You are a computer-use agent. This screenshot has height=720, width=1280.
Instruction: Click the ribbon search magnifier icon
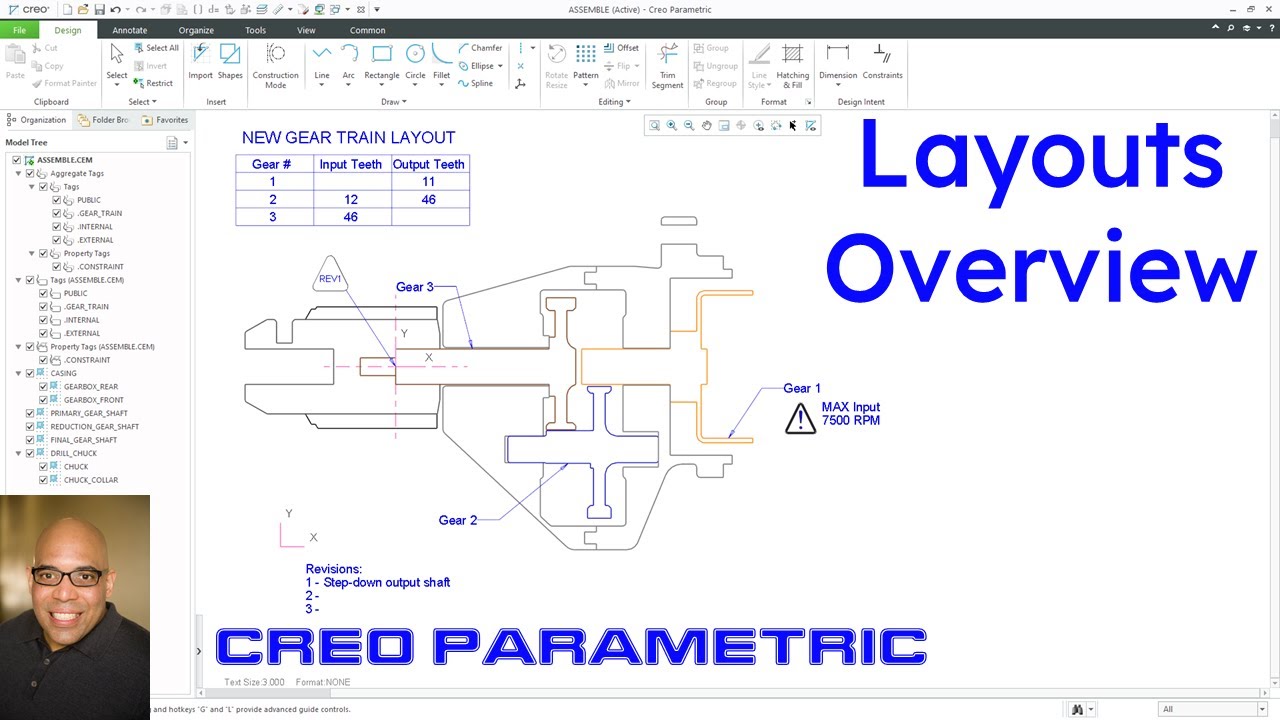pos(1232,30)
